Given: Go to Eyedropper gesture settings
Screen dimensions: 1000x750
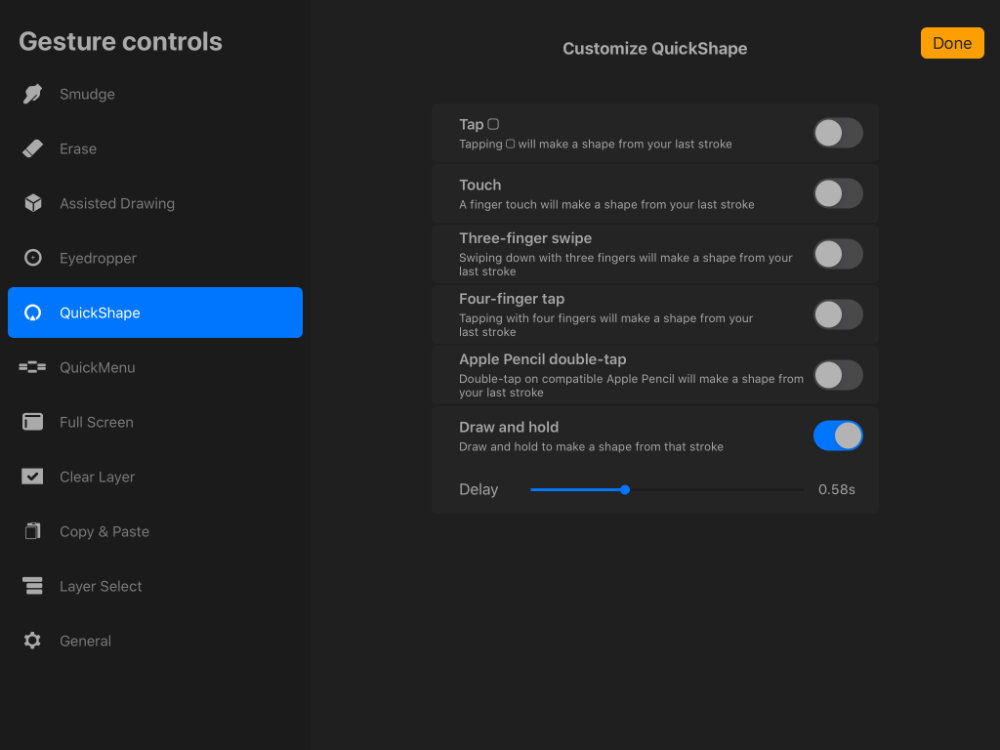Looking at the screenshot, I should (155, 258).
